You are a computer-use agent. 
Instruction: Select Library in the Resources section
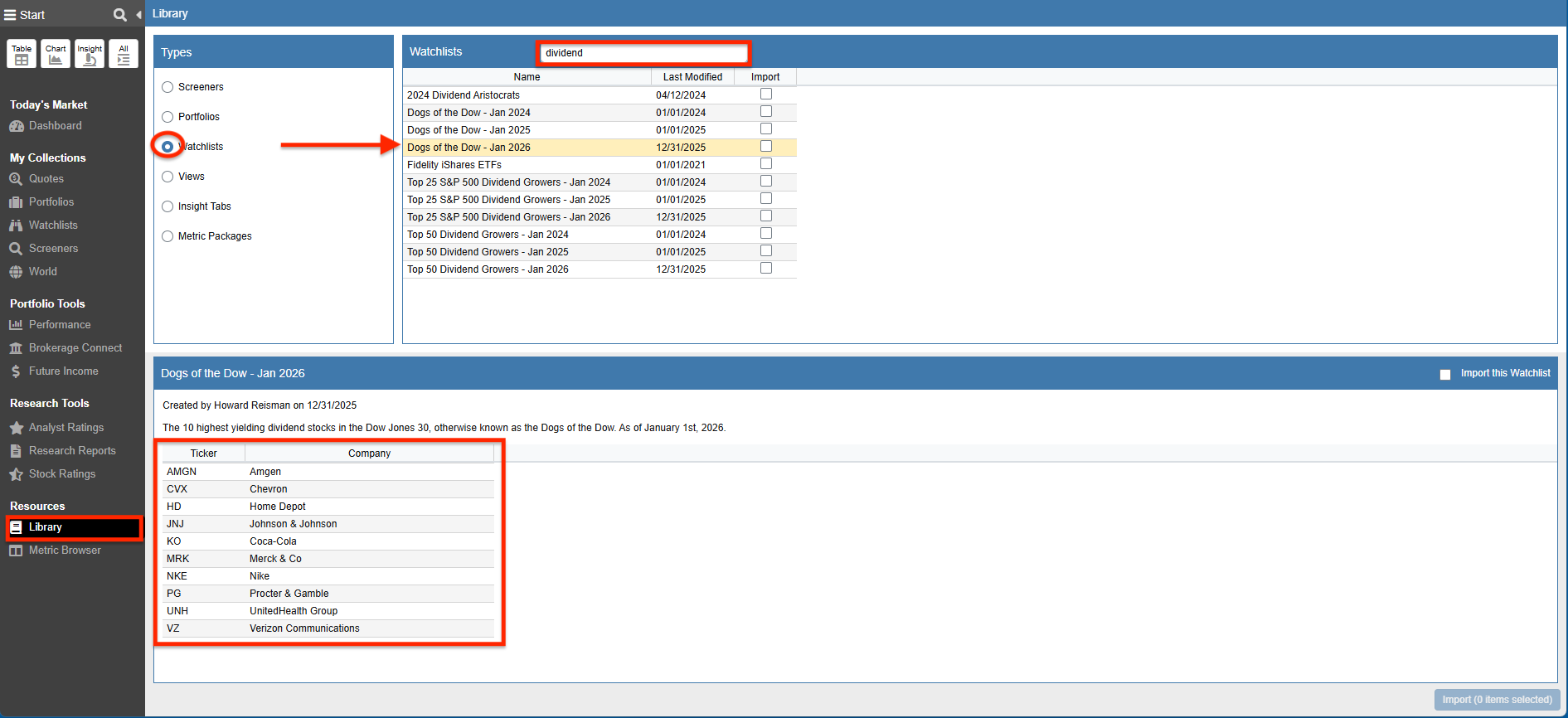coord(75,527)
